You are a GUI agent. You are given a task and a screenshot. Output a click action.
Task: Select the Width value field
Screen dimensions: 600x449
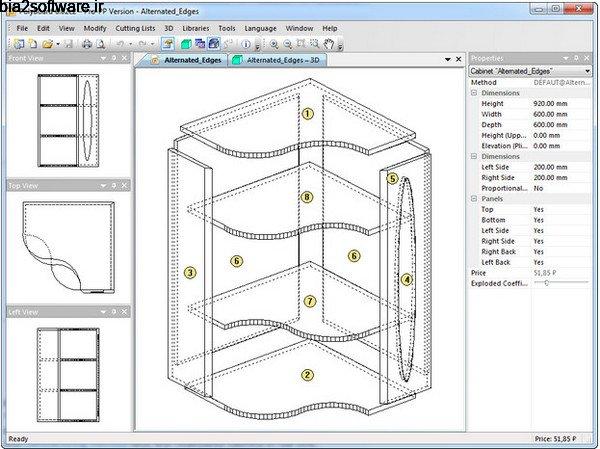[x=561, y=114]
